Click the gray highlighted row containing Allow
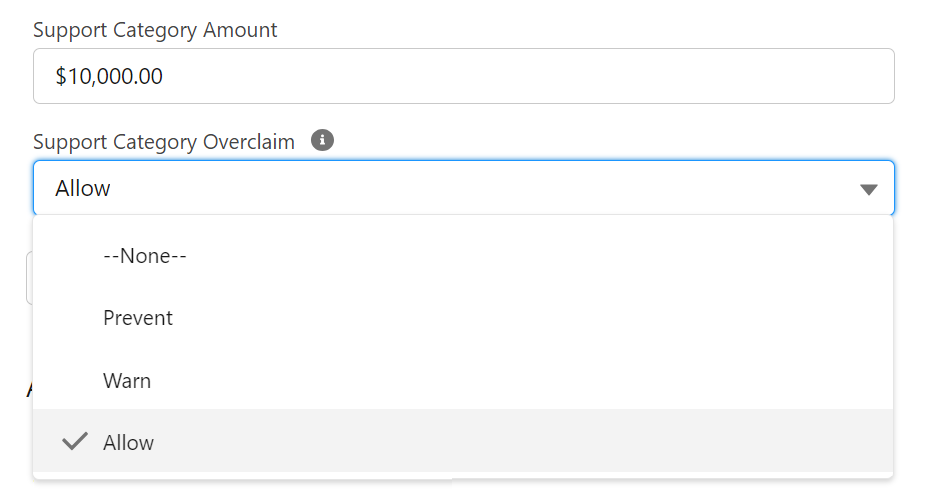The height and width of the screenshot is (494, 928). 463,441
